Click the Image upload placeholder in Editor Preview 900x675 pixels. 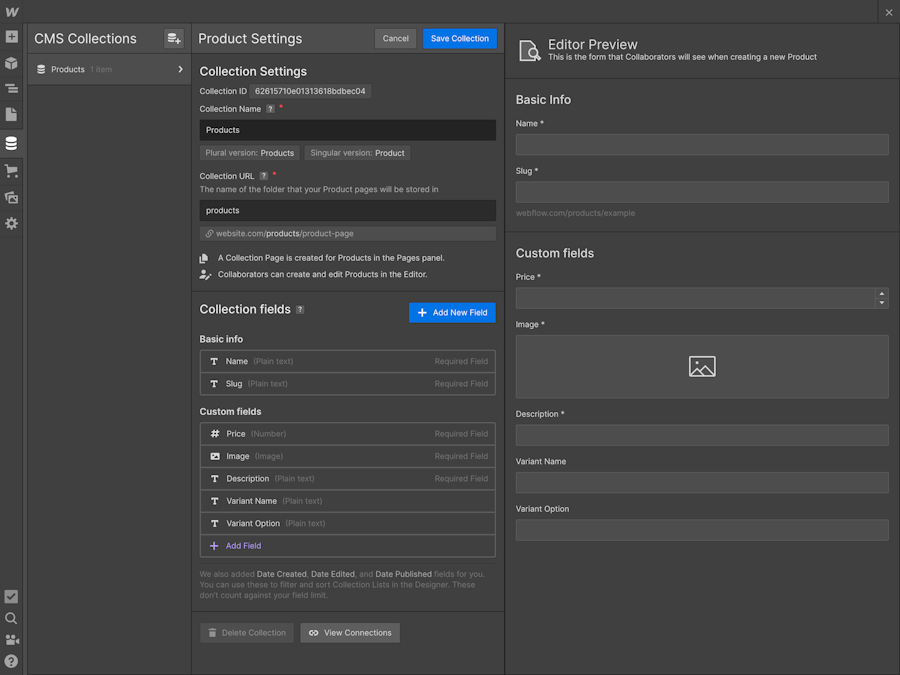pos(701,366)
